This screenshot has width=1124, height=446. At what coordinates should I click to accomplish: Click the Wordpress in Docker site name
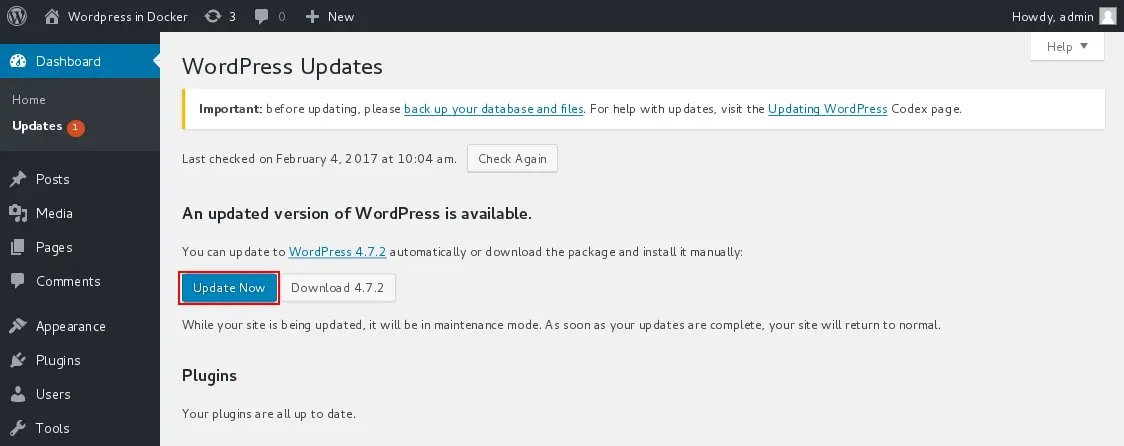click(128, 16)
